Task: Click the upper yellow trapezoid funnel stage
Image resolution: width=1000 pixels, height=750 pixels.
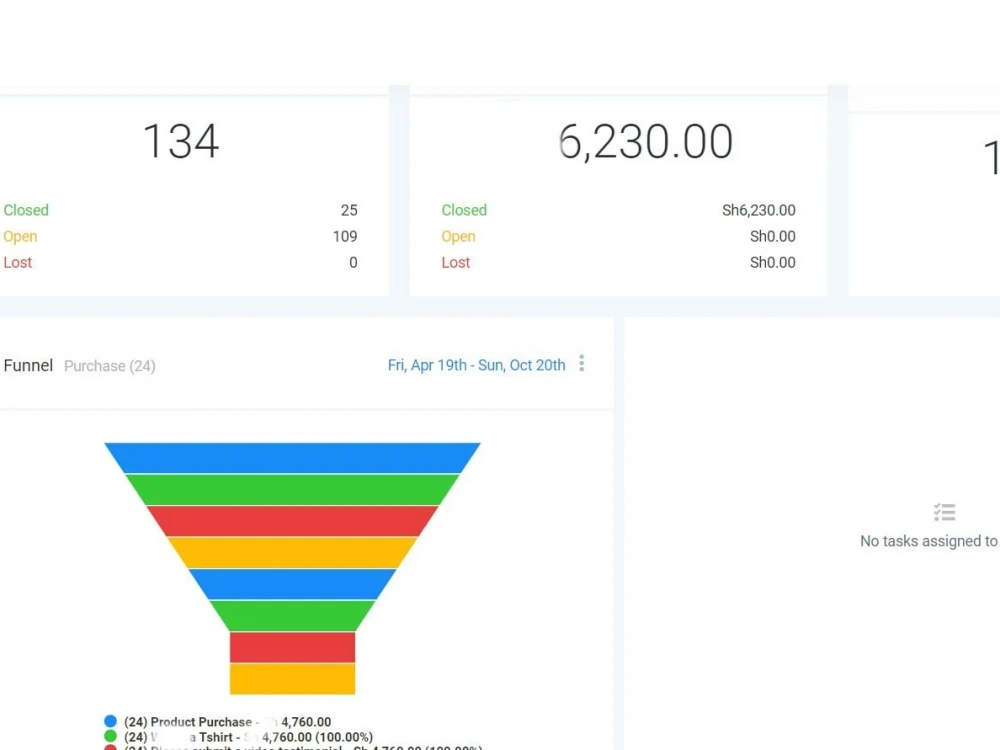Action: coord(292,553)
